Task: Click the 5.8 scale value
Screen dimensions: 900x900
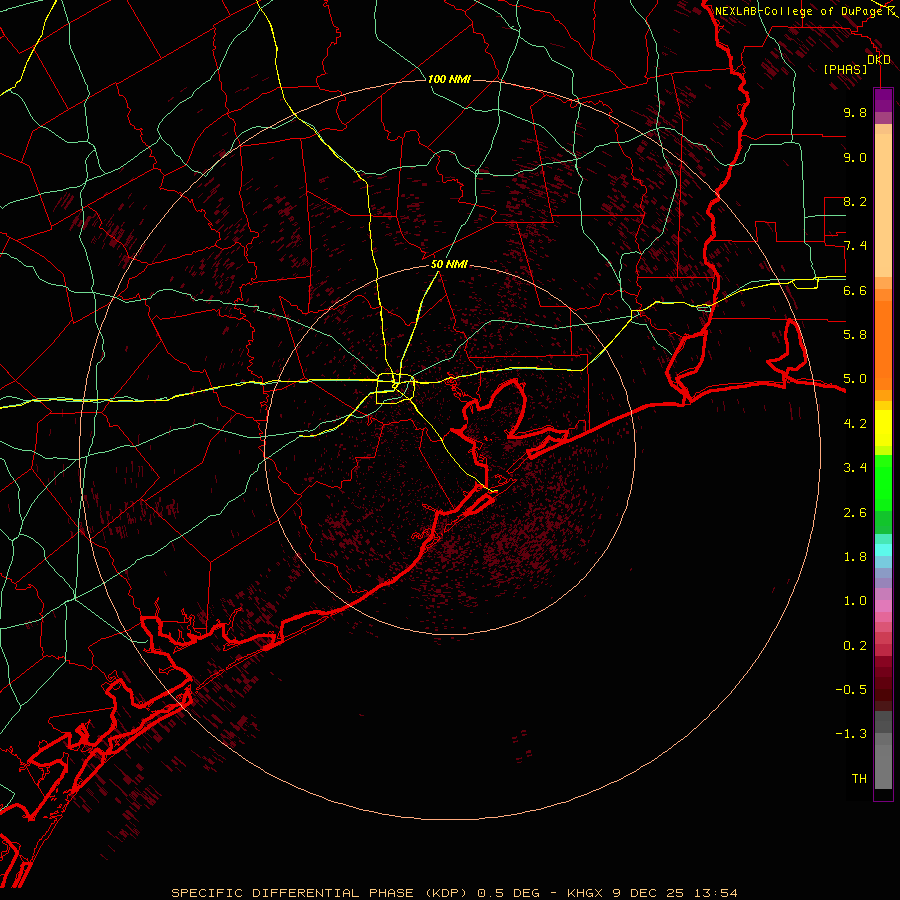Action: [855, 335]
